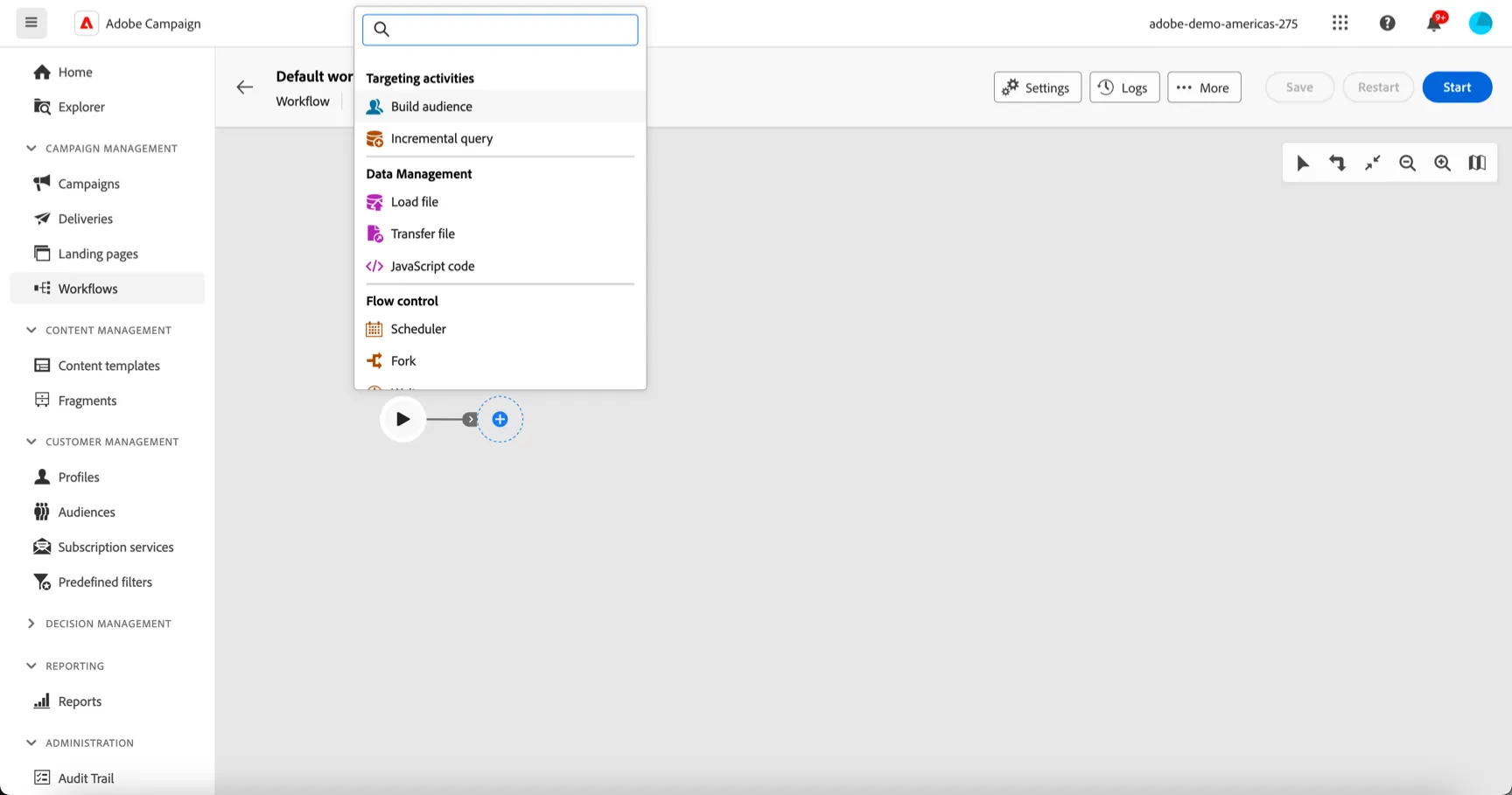Open the help question mark icon
This screenshot has height=795, width=1512.
[x=1387, y=24]
